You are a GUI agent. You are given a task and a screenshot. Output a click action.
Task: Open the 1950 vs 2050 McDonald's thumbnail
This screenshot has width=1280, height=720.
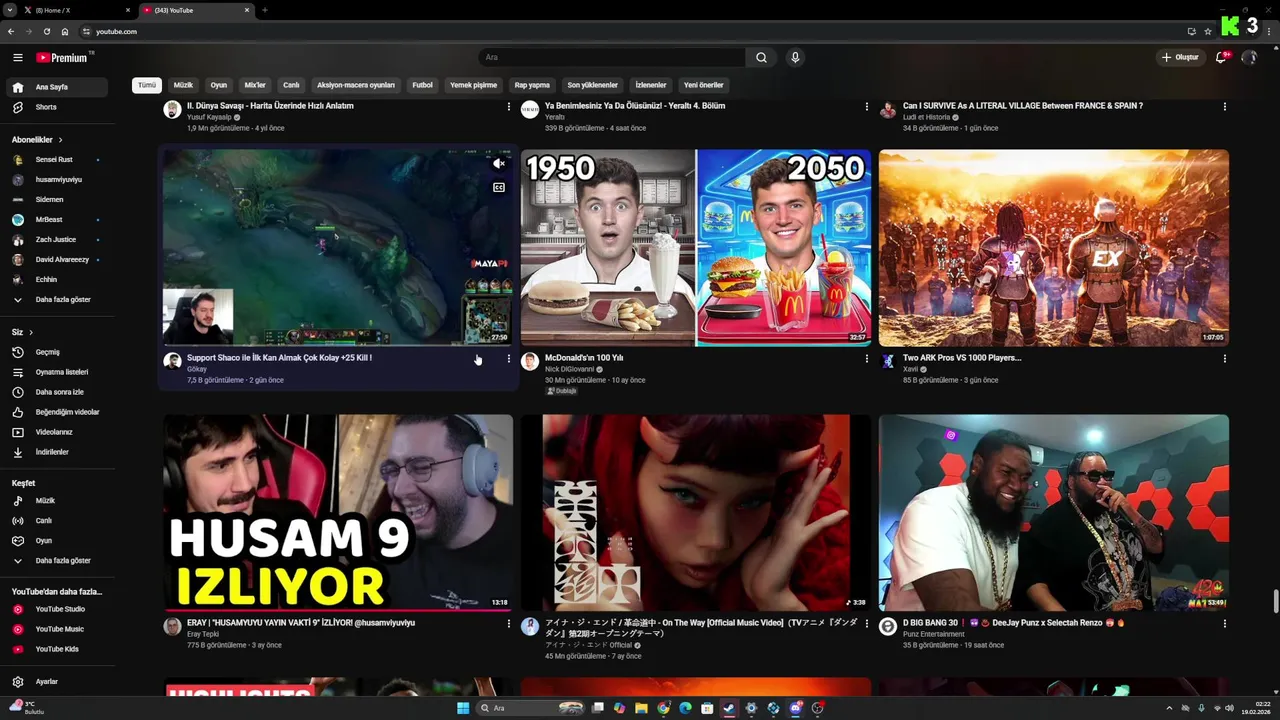(x=696, y=248)
